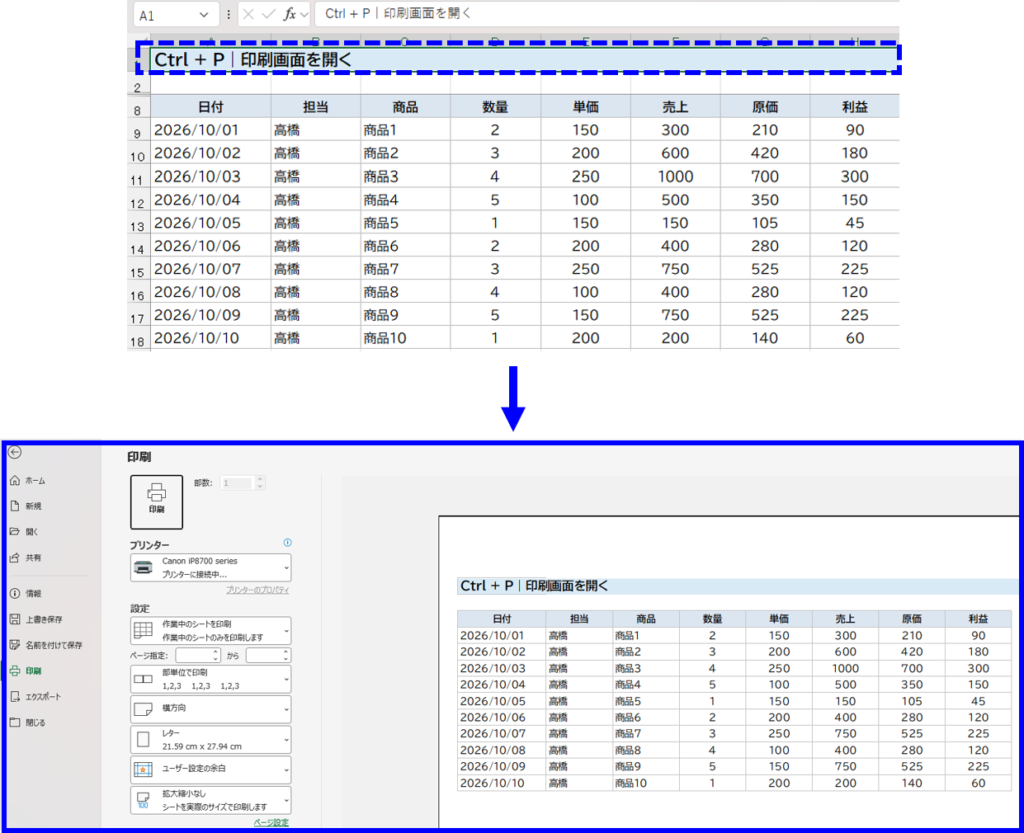Click 閉じる in the backstage sidebar
Screen dimensions: 1024x833
pos(28,723)
